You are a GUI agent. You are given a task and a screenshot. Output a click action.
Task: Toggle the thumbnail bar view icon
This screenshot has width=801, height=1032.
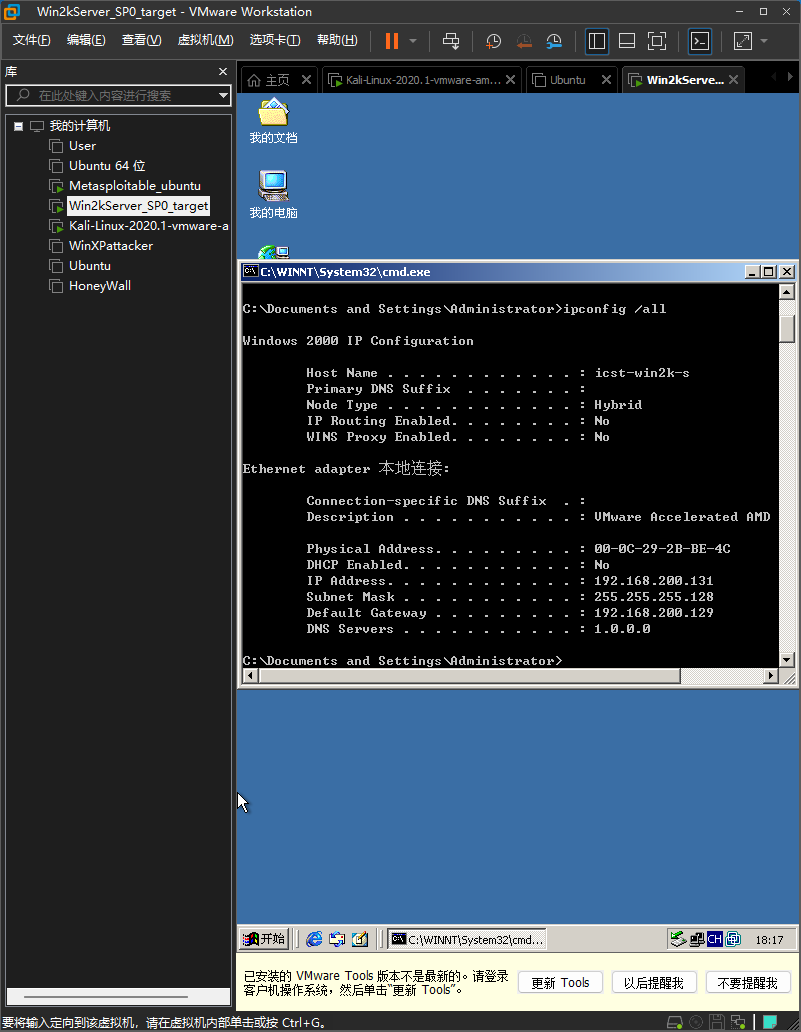tap(627, 41)
